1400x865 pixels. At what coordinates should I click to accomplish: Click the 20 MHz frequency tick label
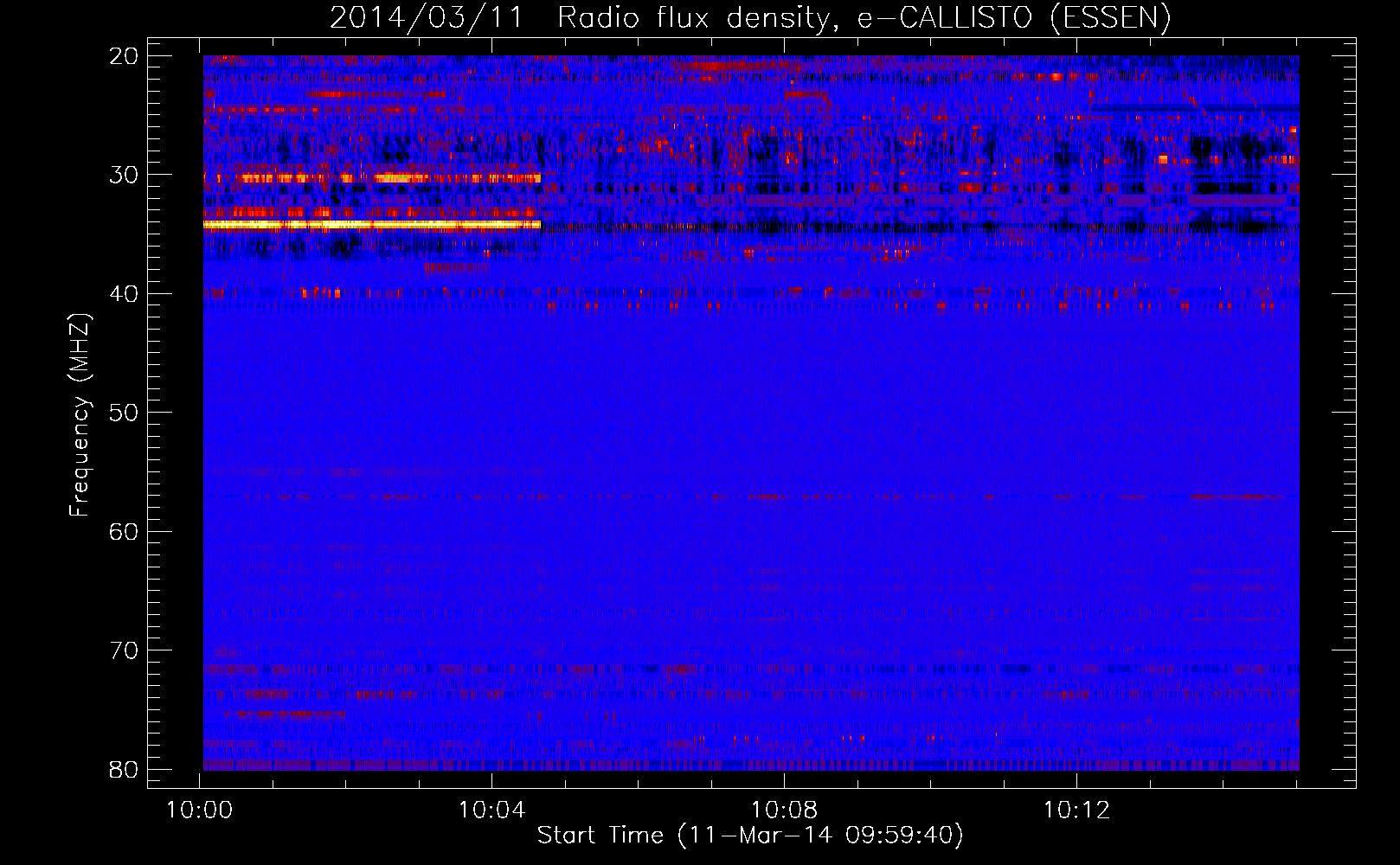coord(124,56)
